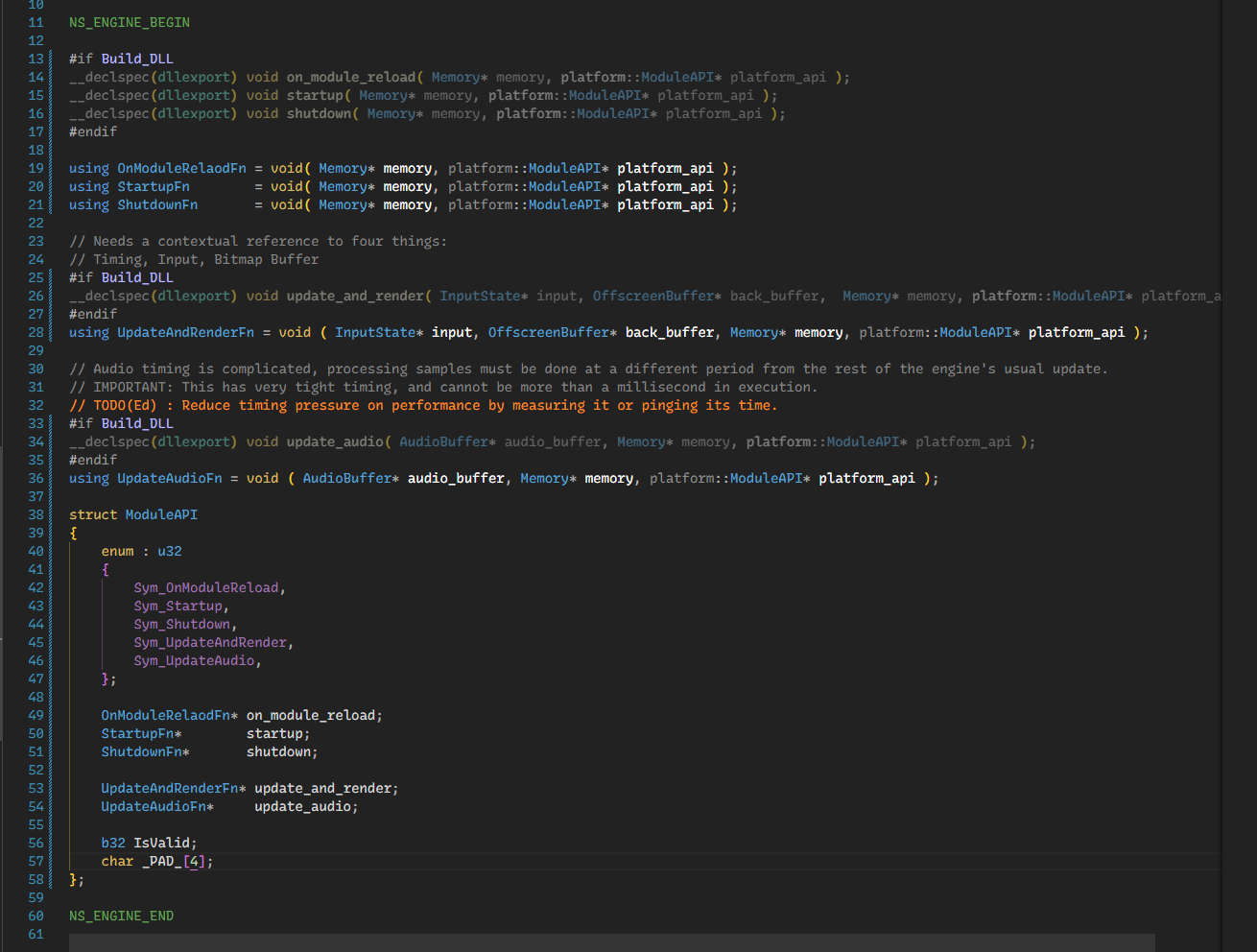1257x952 pixels.
Task: Click the UpdateAudioFn alias on line 36
Action: coord(170,478)
